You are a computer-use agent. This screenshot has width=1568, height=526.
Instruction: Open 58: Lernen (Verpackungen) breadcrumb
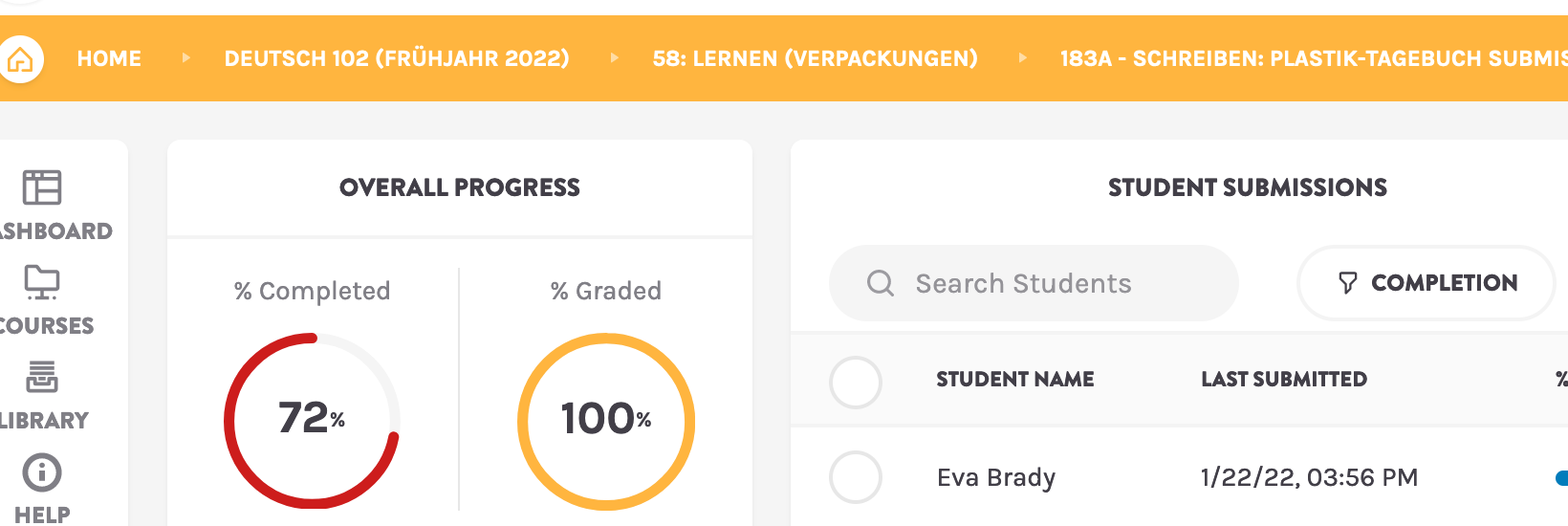pos(815,59)
